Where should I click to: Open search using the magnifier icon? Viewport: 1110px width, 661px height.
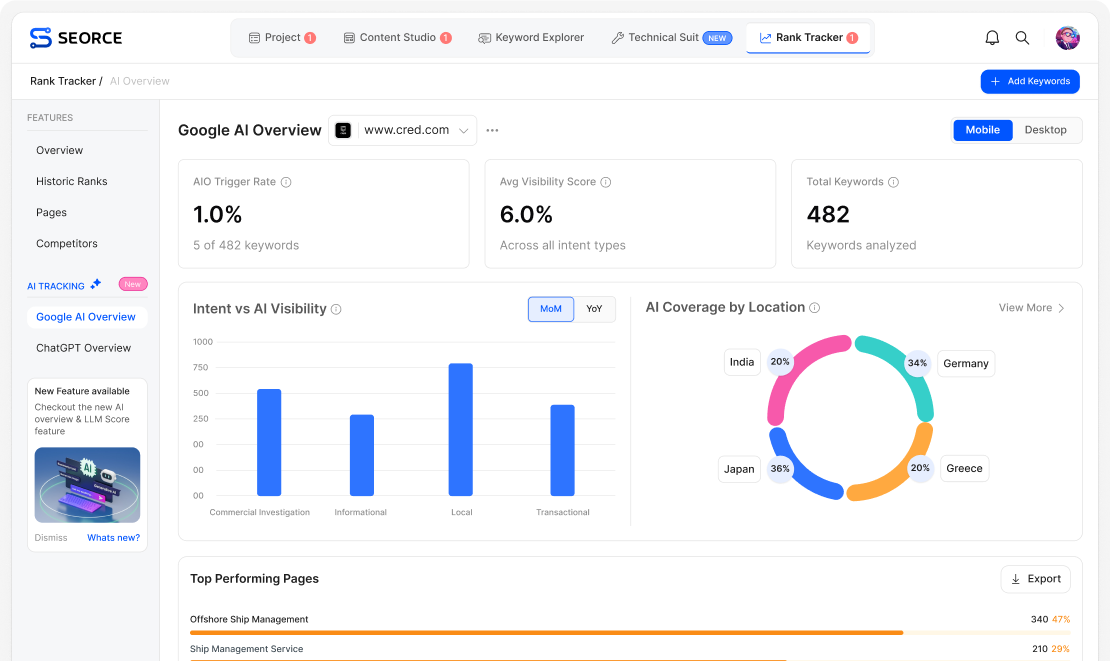(x=1022, y=37)
